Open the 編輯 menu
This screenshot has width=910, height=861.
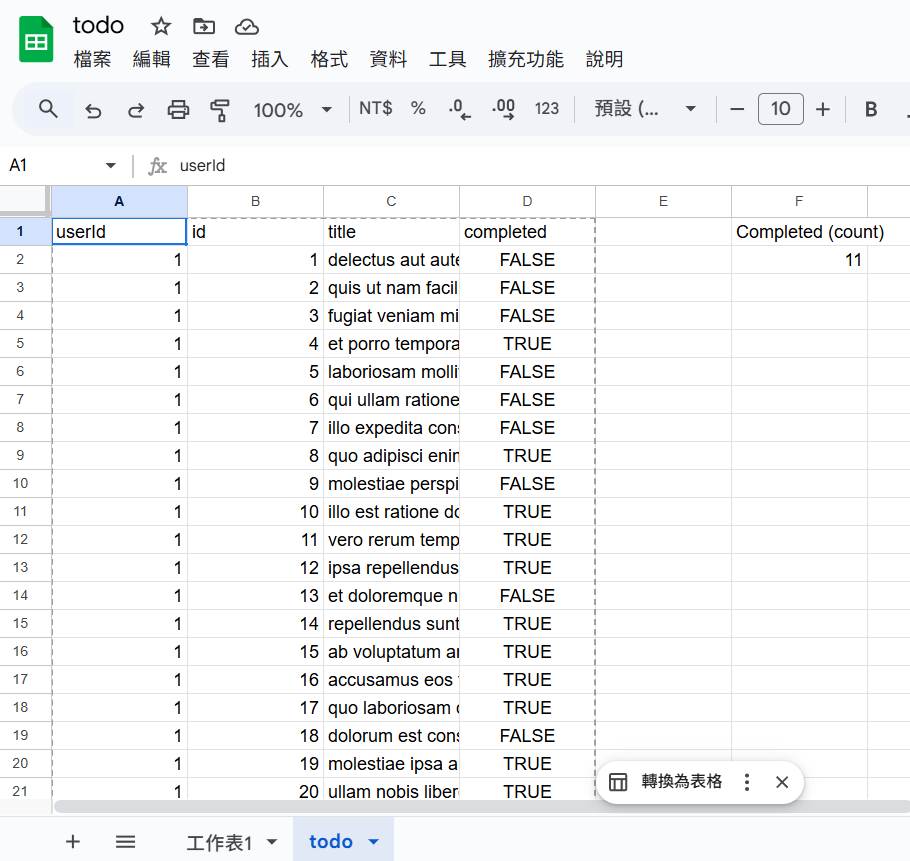coord(151,59)
